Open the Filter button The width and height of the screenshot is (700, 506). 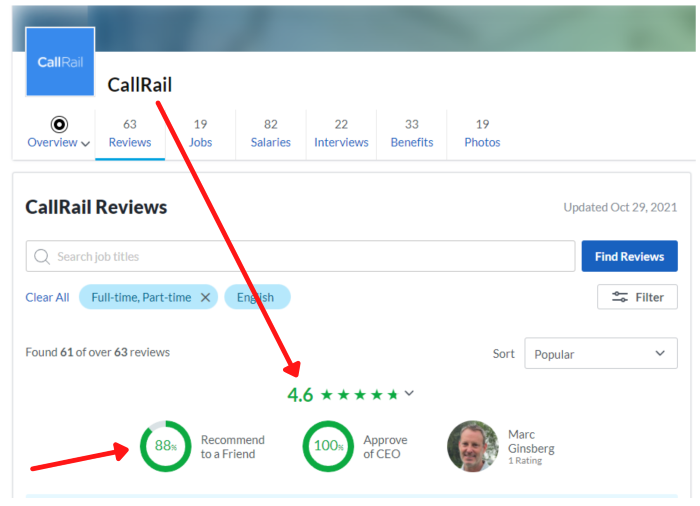(637, 297)
